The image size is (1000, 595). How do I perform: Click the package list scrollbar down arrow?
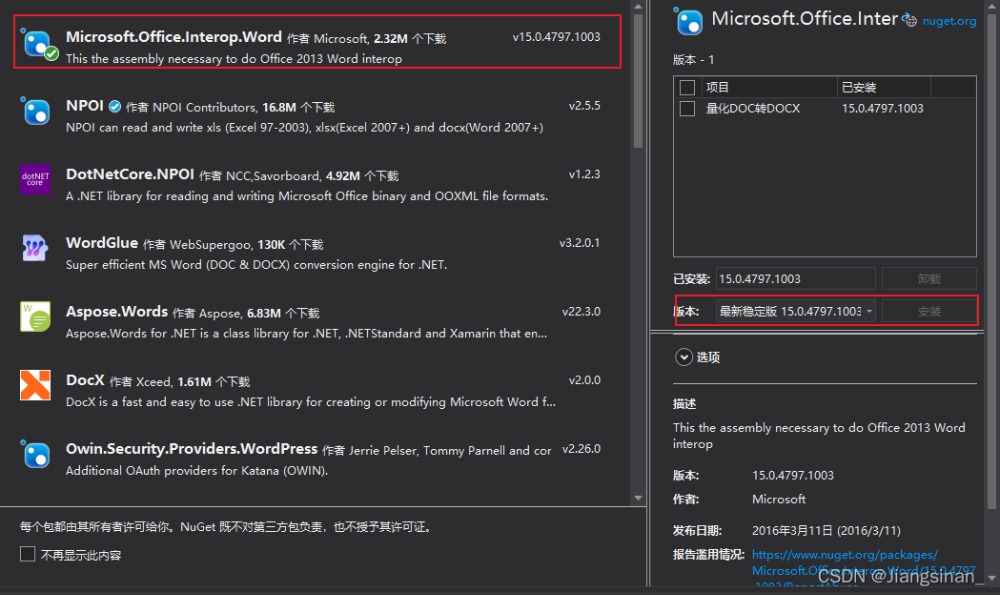638,497
